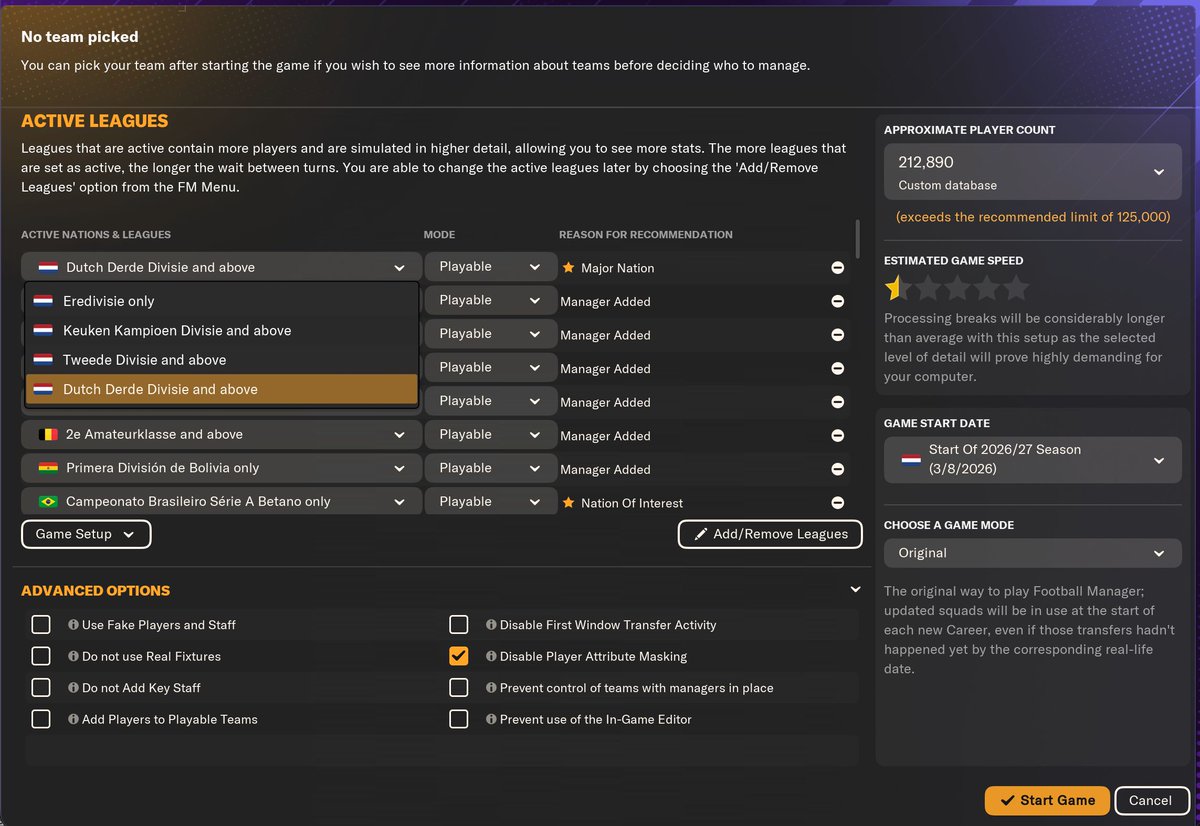This screenshot has height=826, width=1200.
Task: Click info icon for Add Players to Playable Teams
Action: (x=73, y=720)
